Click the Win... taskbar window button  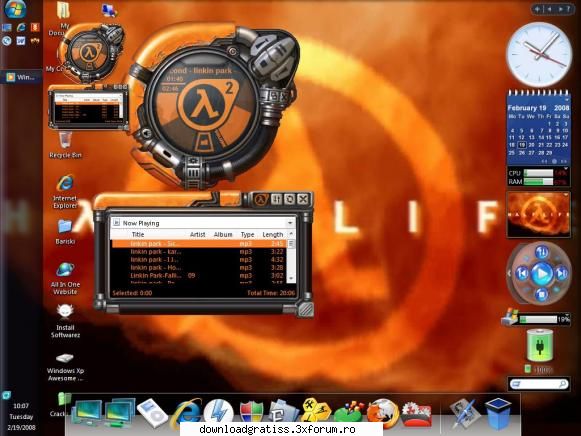[21, 77]
